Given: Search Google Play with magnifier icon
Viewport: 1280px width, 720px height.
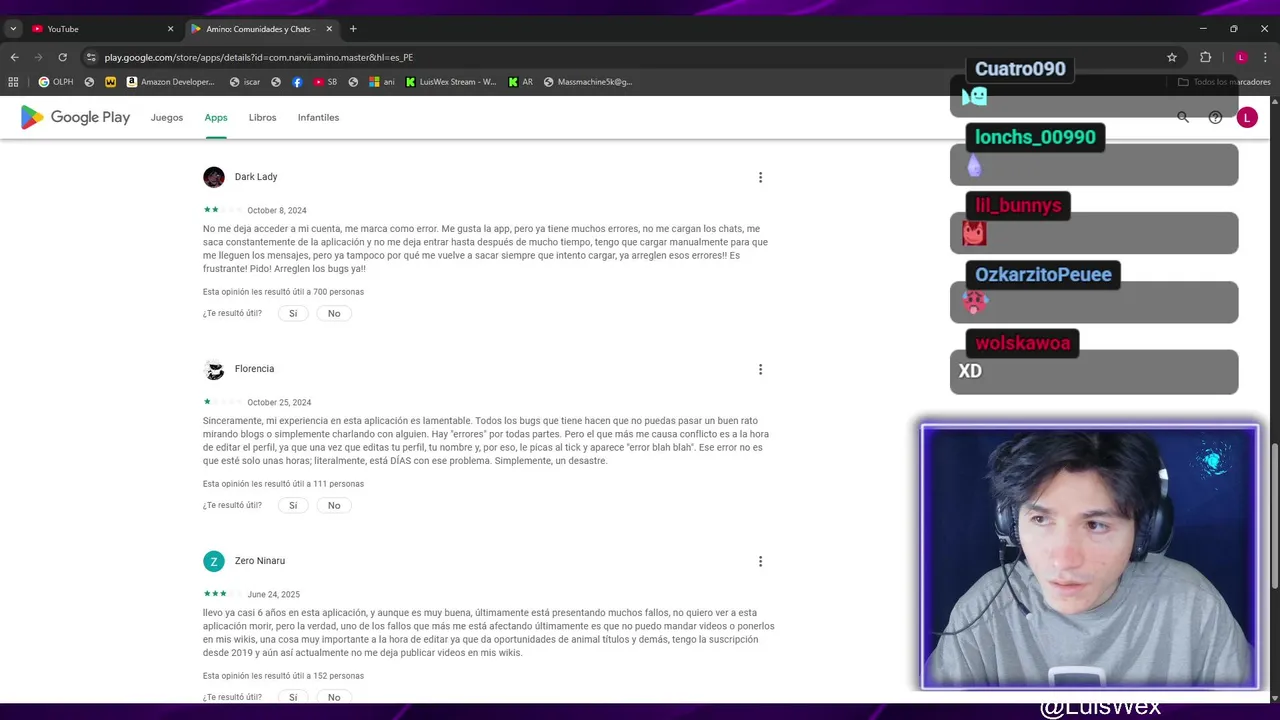Looking at the screenshot, I should pyautogui.click(x=1183, y=117).
